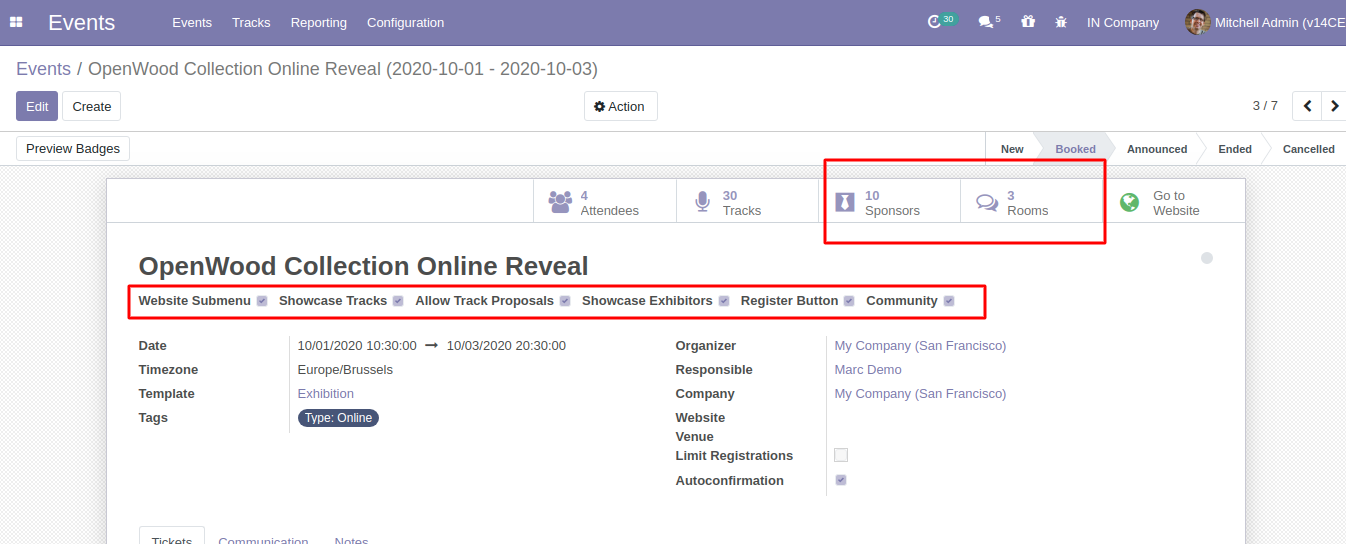Click the Attendees people icon
The width and height of the screenshot is (1346, 544).
pyautogui.click(x=560, y=202)
